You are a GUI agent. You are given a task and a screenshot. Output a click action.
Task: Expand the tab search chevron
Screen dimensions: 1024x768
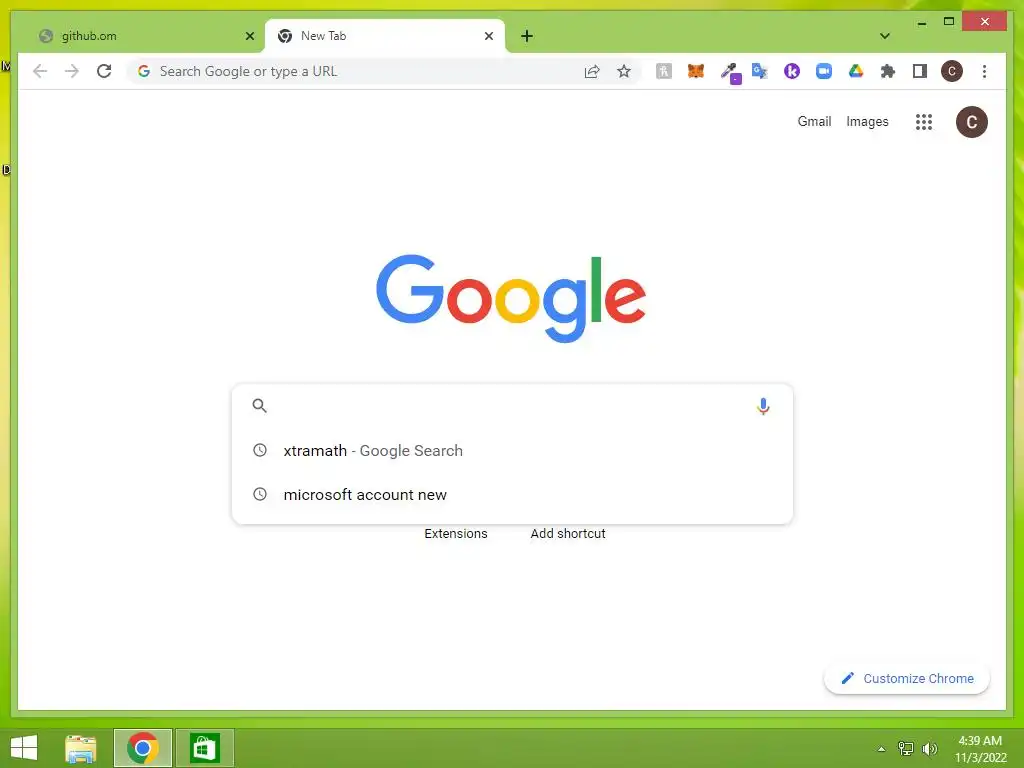point(885,36)
